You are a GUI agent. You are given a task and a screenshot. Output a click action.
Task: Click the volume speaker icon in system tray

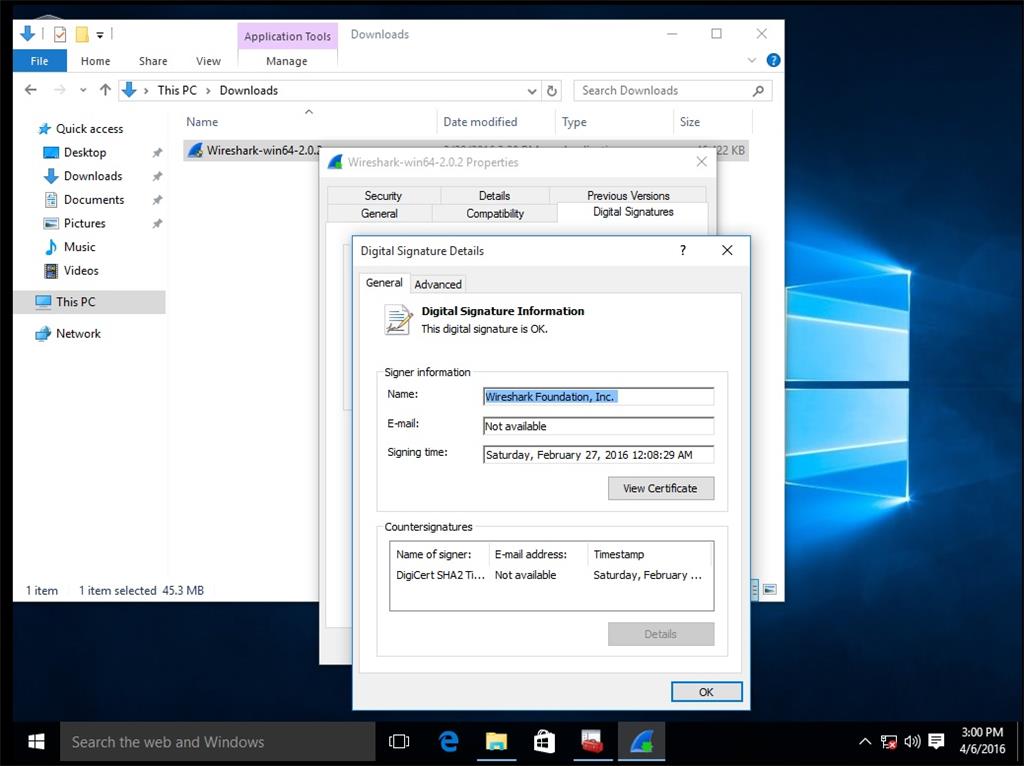pos(912,741)
